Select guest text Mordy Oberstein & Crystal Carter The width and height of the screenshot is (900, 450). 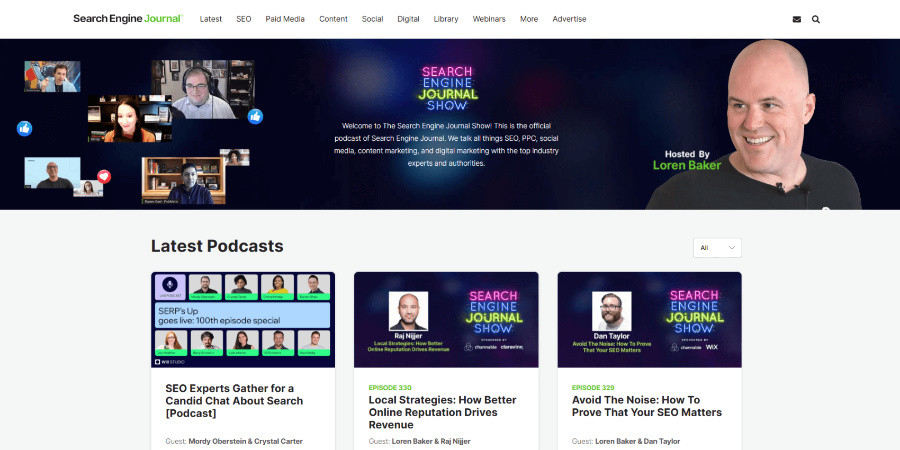(245, 441)
